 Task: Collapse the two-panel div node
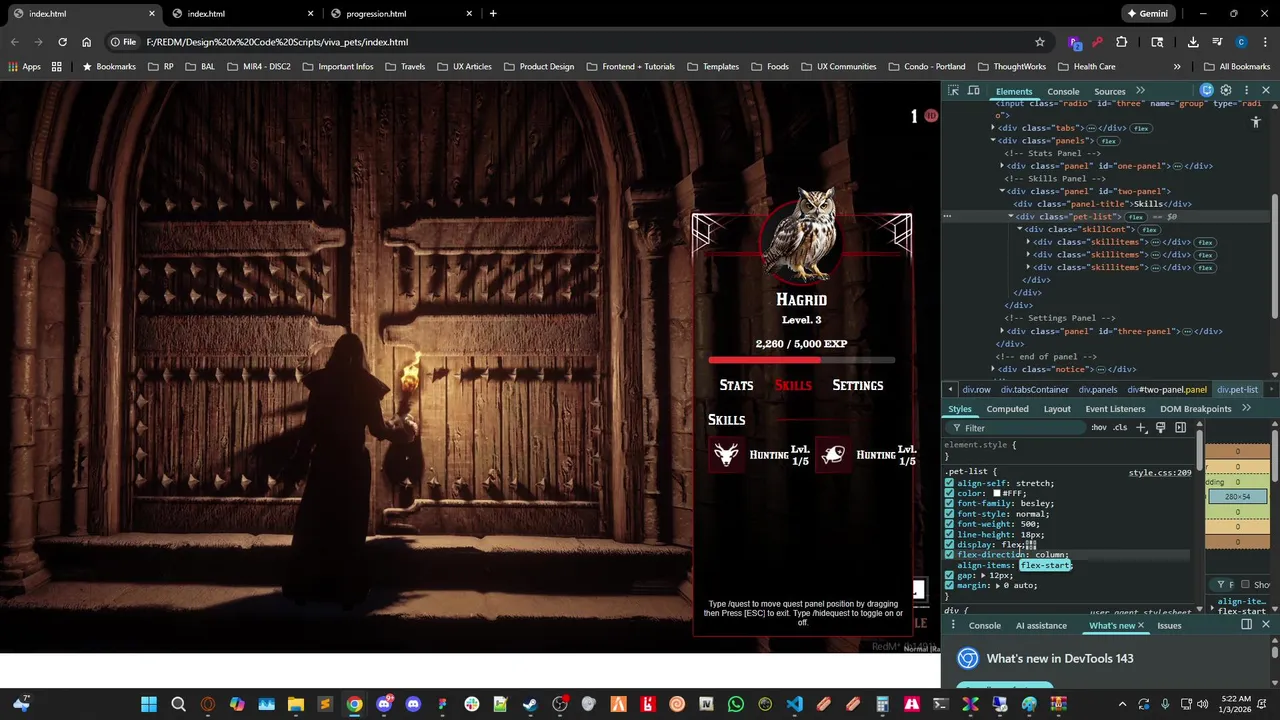1002,191
